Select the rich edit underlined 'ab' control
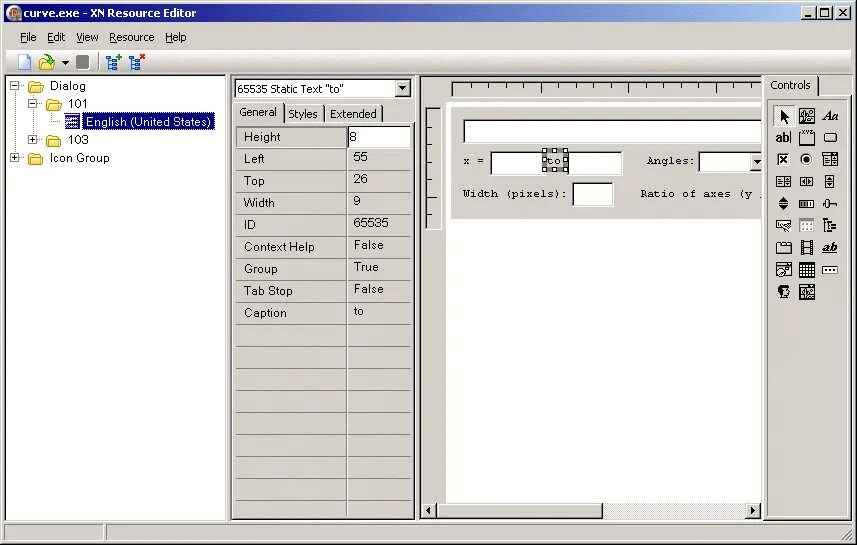The width and height of the screenshot is (857, 545). [830, 248]
